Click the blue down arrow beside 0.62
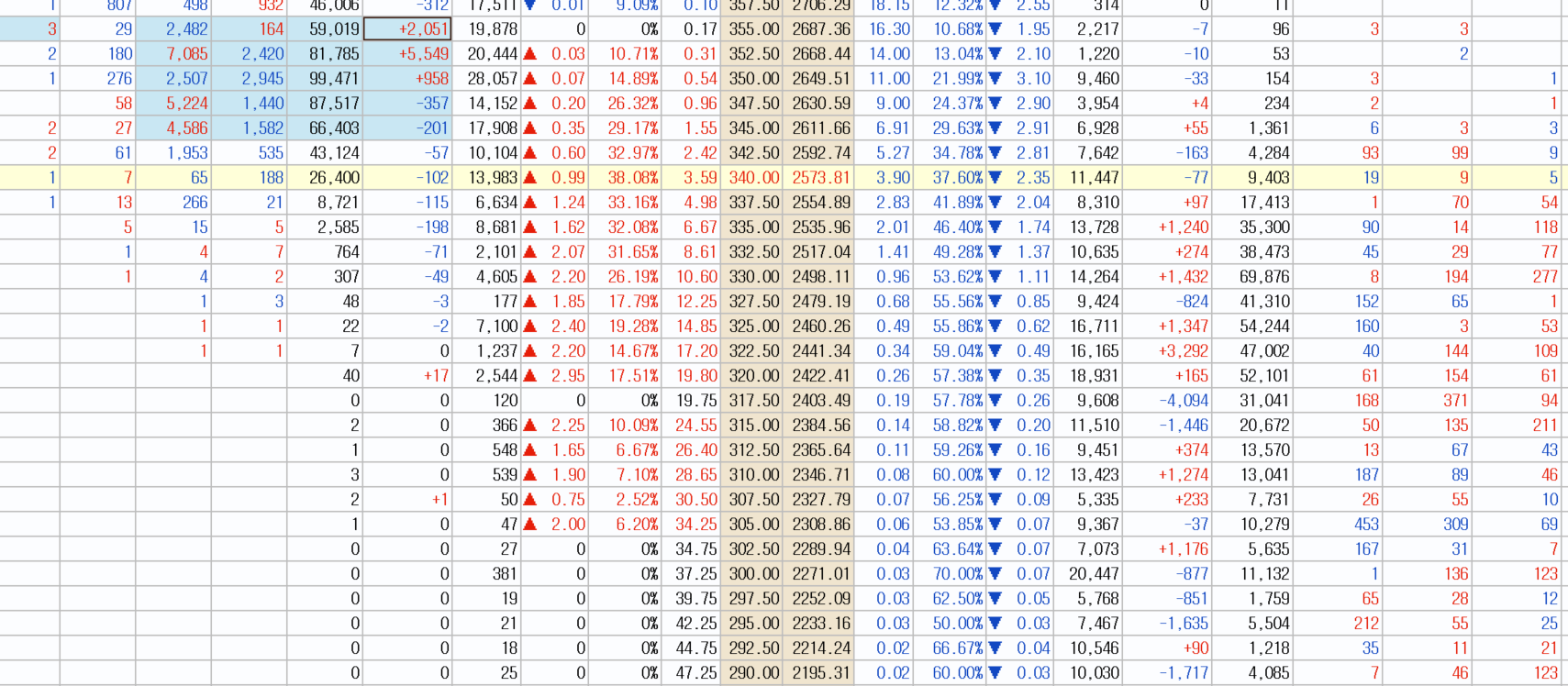Screen dimensions: 1568x686 [995, 326]
